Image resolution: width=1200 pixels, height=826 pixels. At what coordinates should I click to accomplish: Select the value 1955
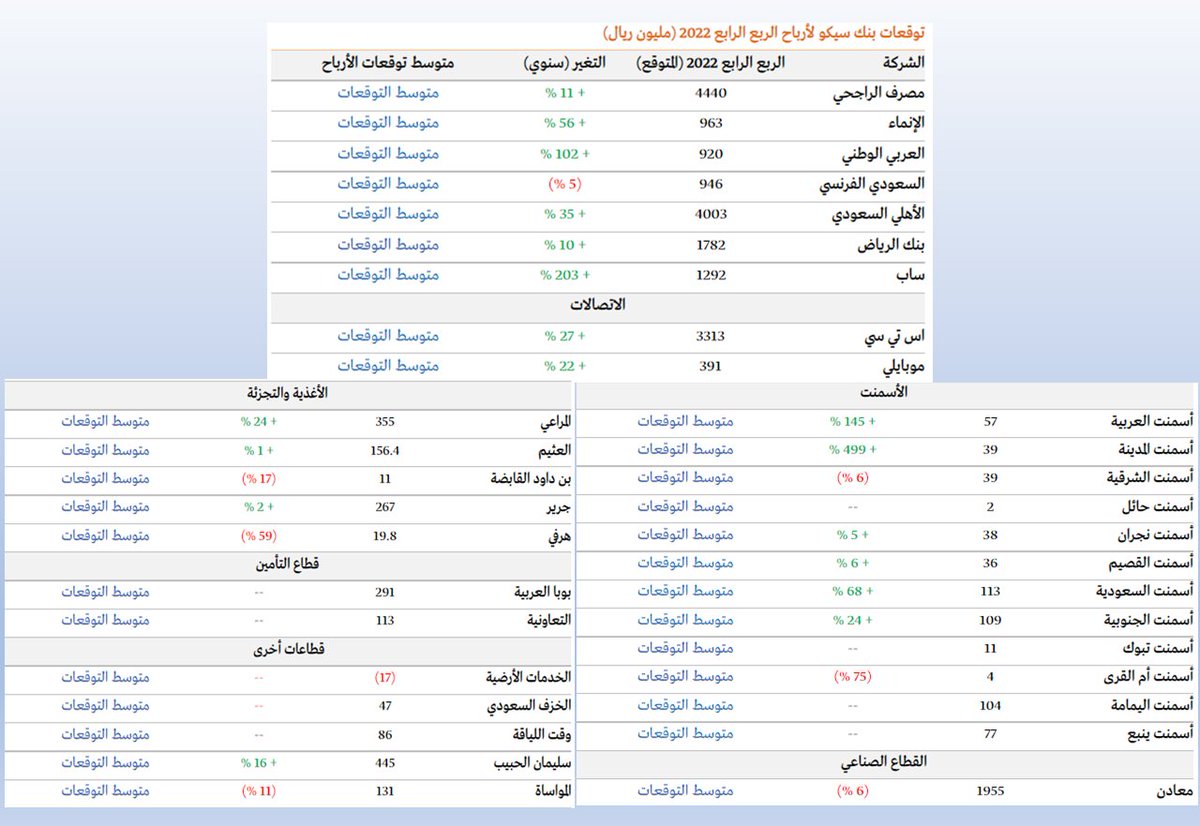click(989, 790)
